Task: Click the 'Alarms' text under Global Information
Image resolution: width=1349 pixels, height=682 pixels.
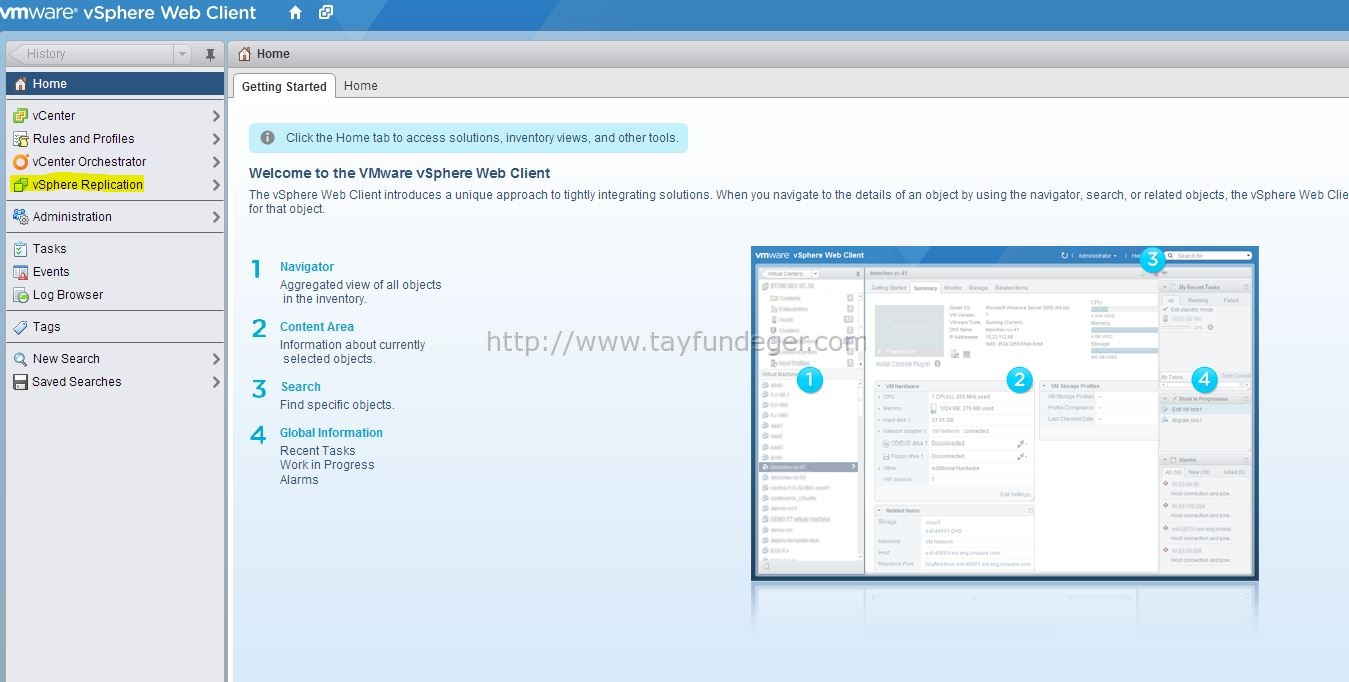Action: click(x=299, y=480)
